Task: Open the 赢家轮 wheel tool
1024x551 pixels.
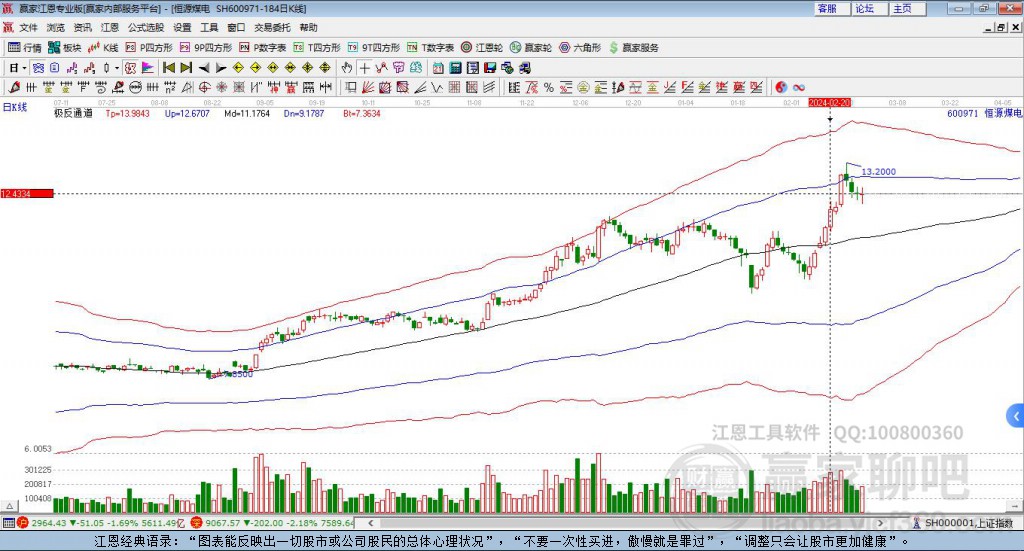Action: click(x=531, y=48)
